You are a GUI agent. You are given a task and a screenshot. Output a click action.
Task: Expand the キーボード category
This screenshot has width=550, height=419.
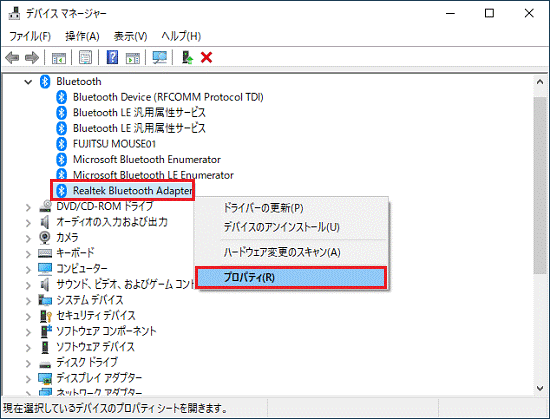tap(28, 254)
